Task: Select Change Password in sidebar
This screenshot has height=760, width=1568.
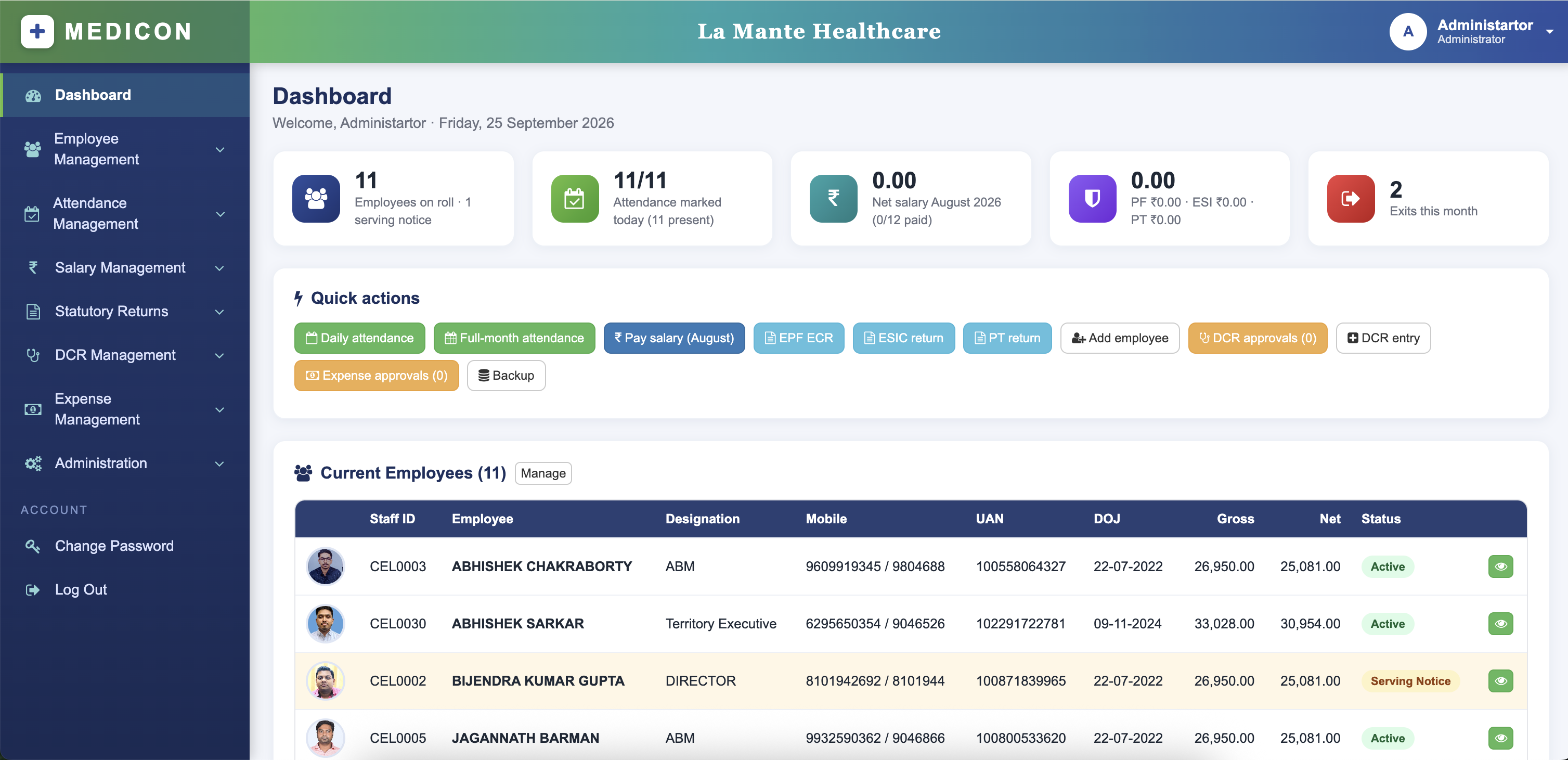Action: [125, 546]
